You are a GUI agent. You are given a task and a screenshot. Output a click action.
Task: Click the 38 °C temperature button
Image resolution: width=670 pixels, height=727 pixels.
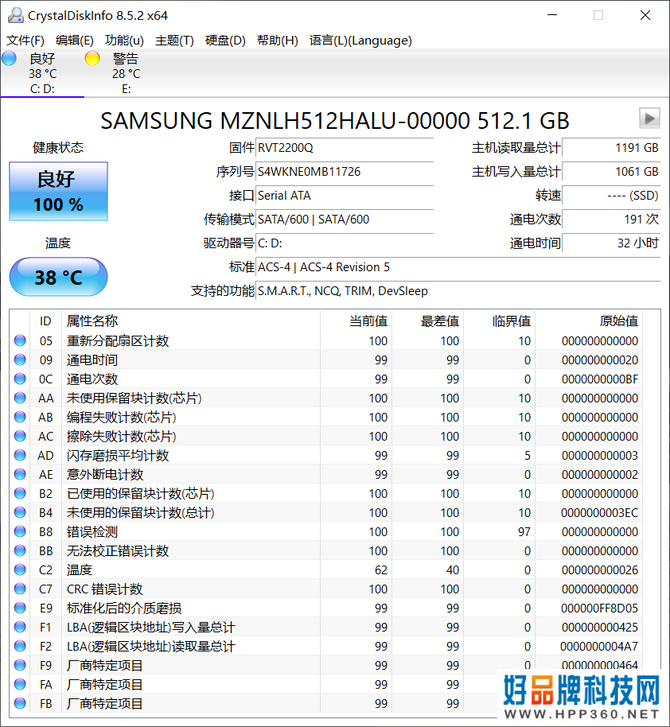58,277
